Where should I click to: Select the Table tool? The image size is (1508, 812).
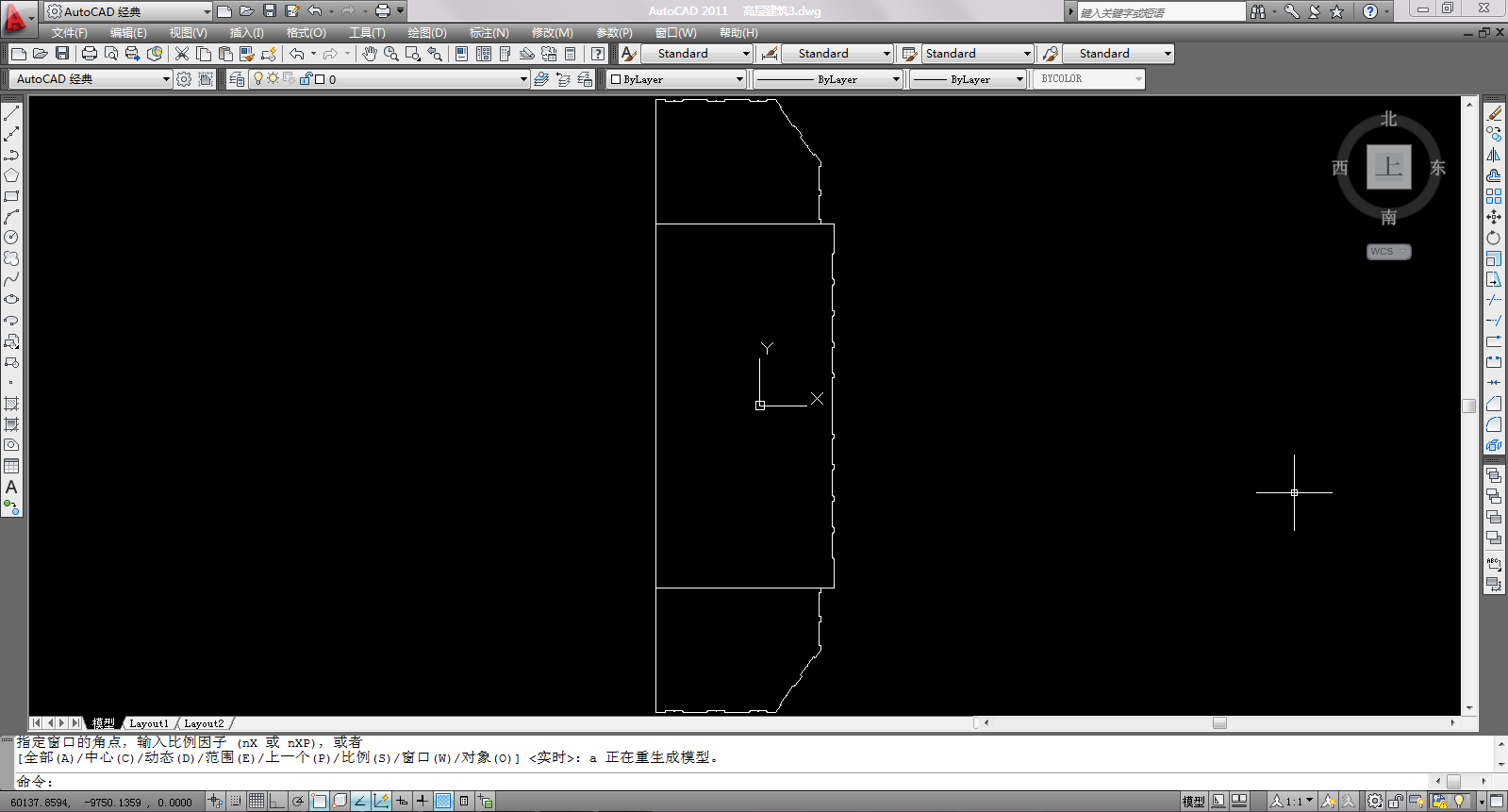tap(11, 466)
